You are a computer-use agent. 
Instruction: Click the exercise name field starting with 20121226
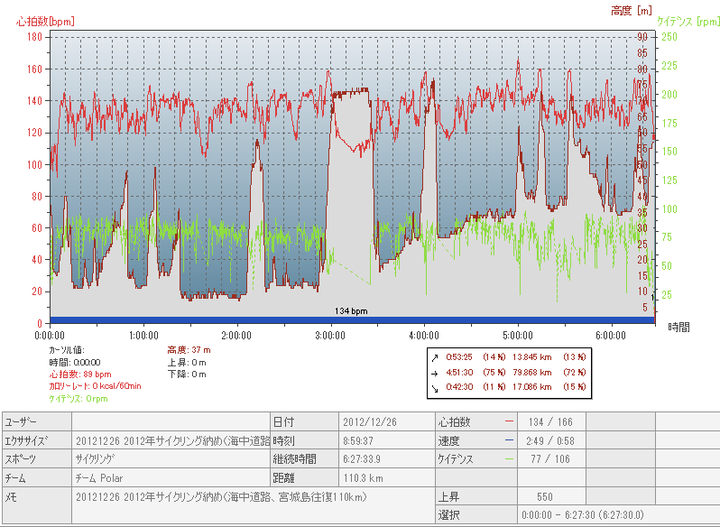coord(171,441)
